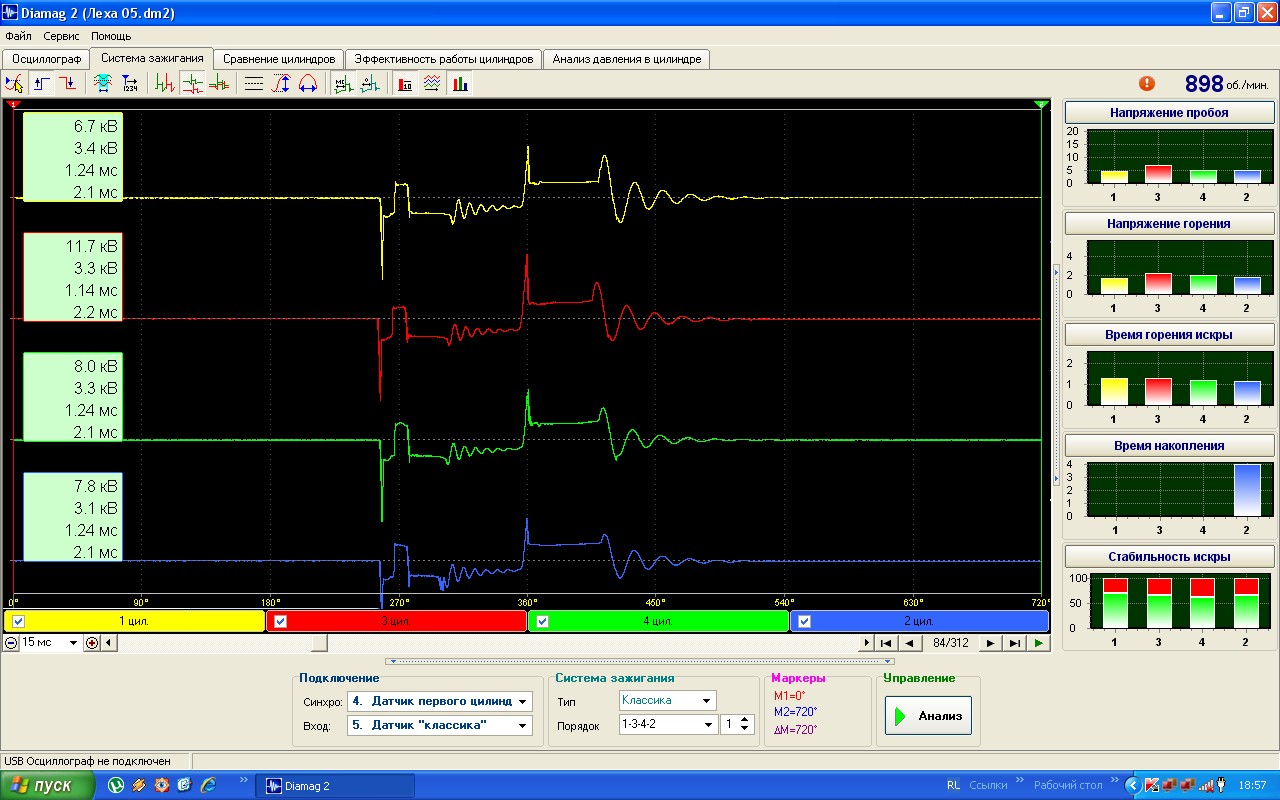This screenshot has height=800, width=1280.
Task: Open Internet Explorer from quick launch
Action: [208, 785]
